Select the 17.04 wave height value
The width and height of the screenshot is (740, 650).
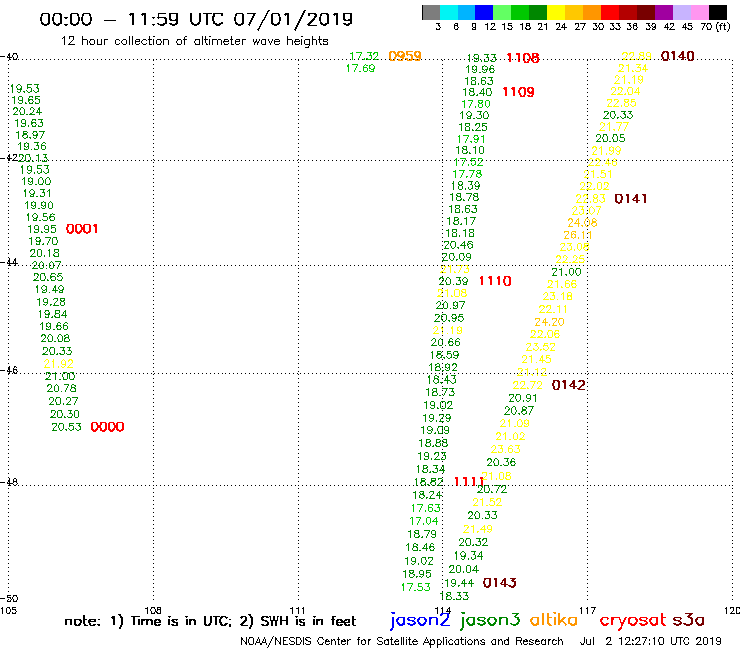click(423, 521)
